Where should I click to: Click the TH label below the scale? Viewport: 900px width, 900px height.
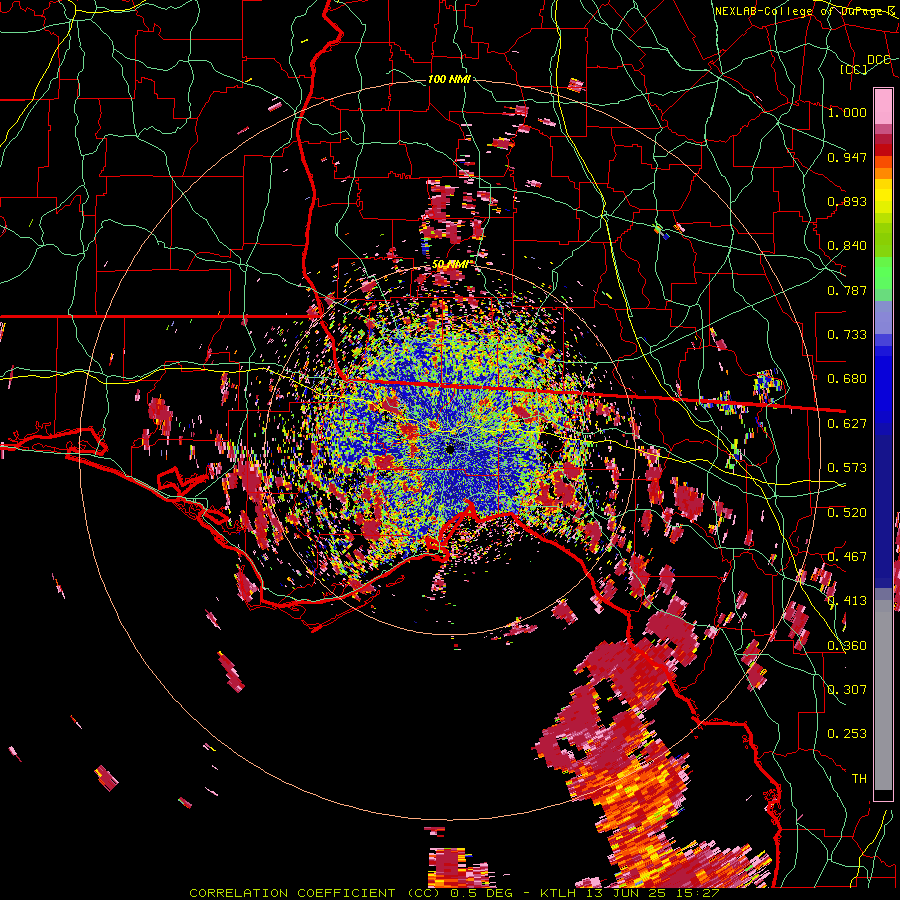coord(859,779)
